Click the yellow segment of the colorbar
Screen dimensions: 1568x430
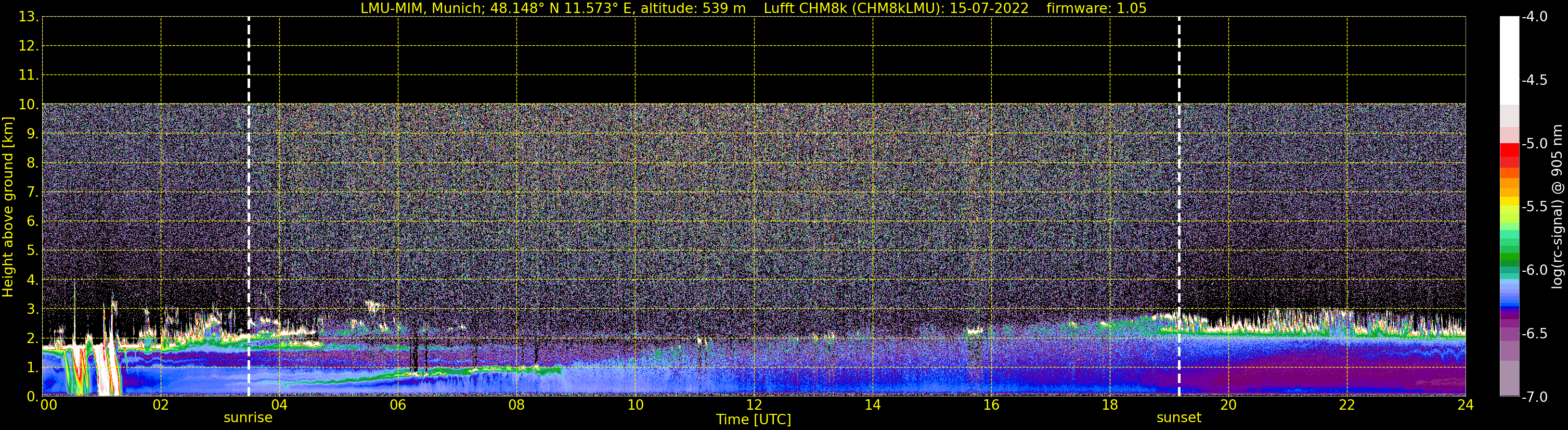[x=1510, y=201]
